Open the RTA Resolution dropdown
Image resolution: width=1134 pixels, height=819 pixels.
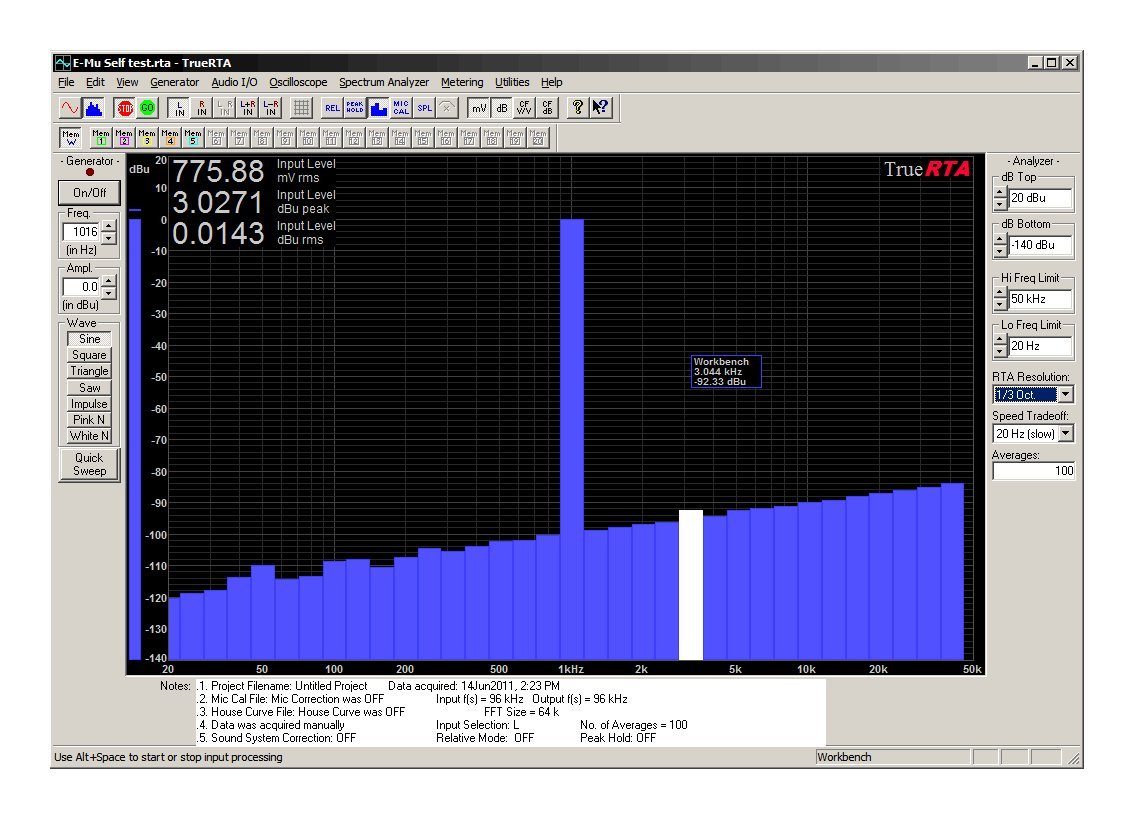click(x=1066, y=394)
